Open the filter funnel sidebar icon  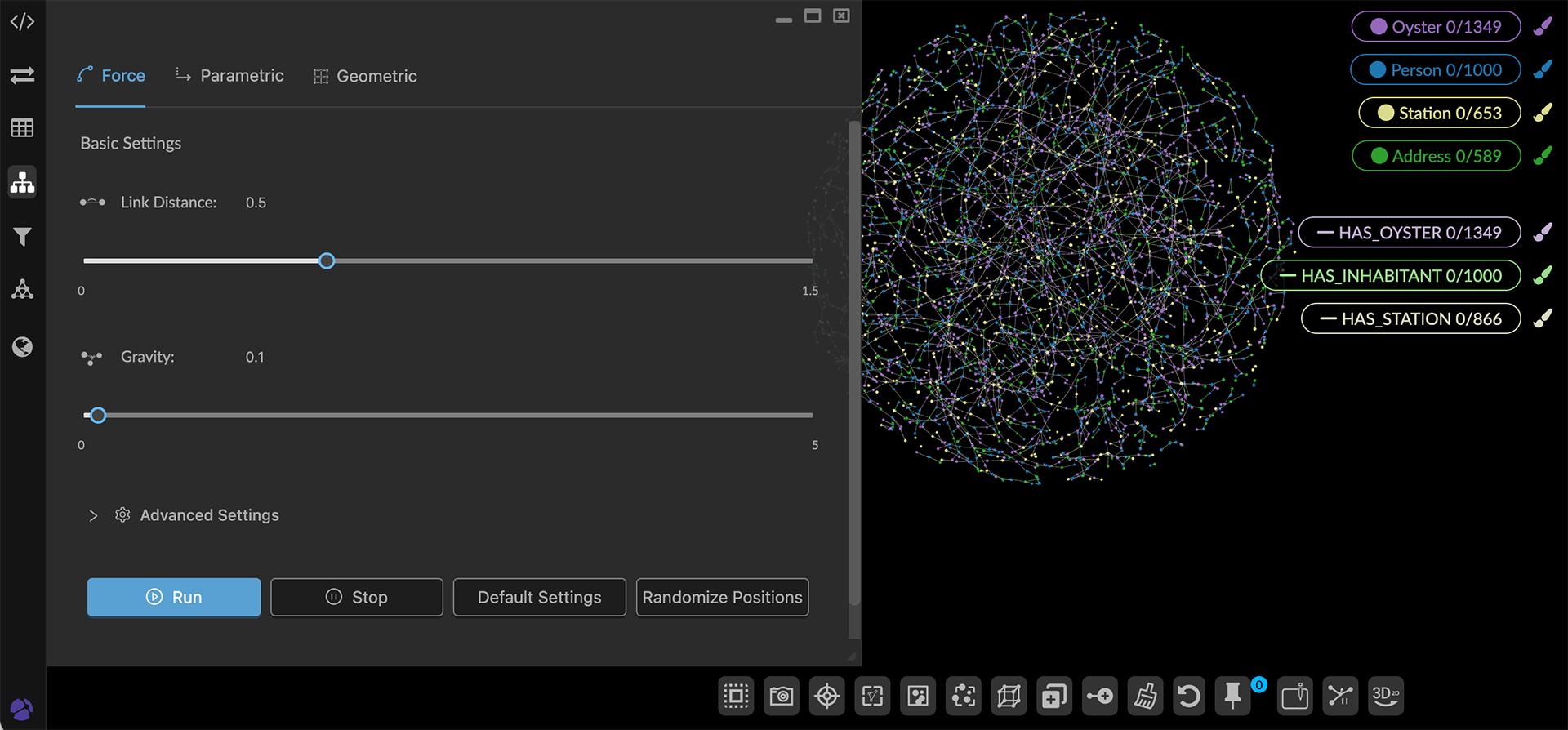click(22, 237)
